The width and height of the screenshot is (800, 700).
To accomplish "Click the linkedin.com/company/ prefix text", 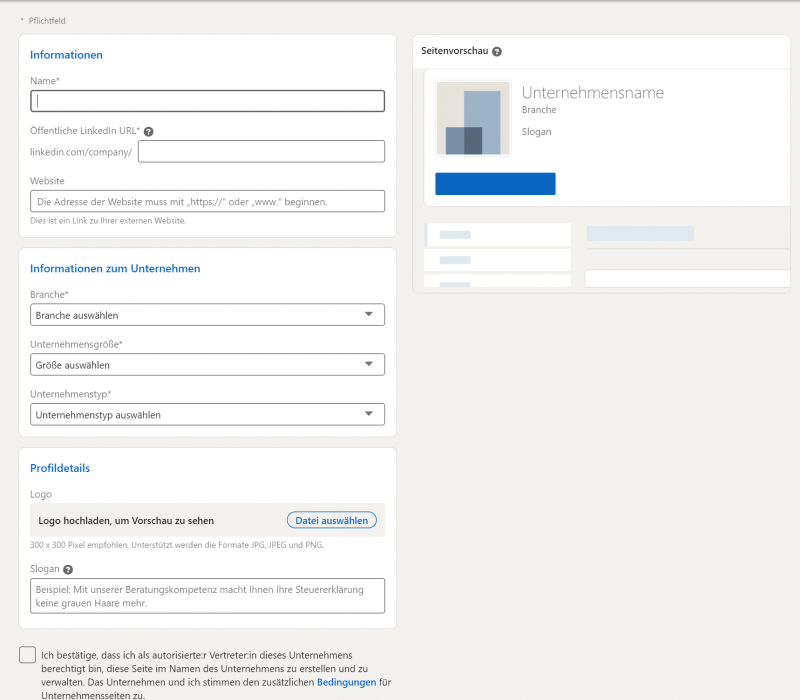I will click(x=81, y=152).
